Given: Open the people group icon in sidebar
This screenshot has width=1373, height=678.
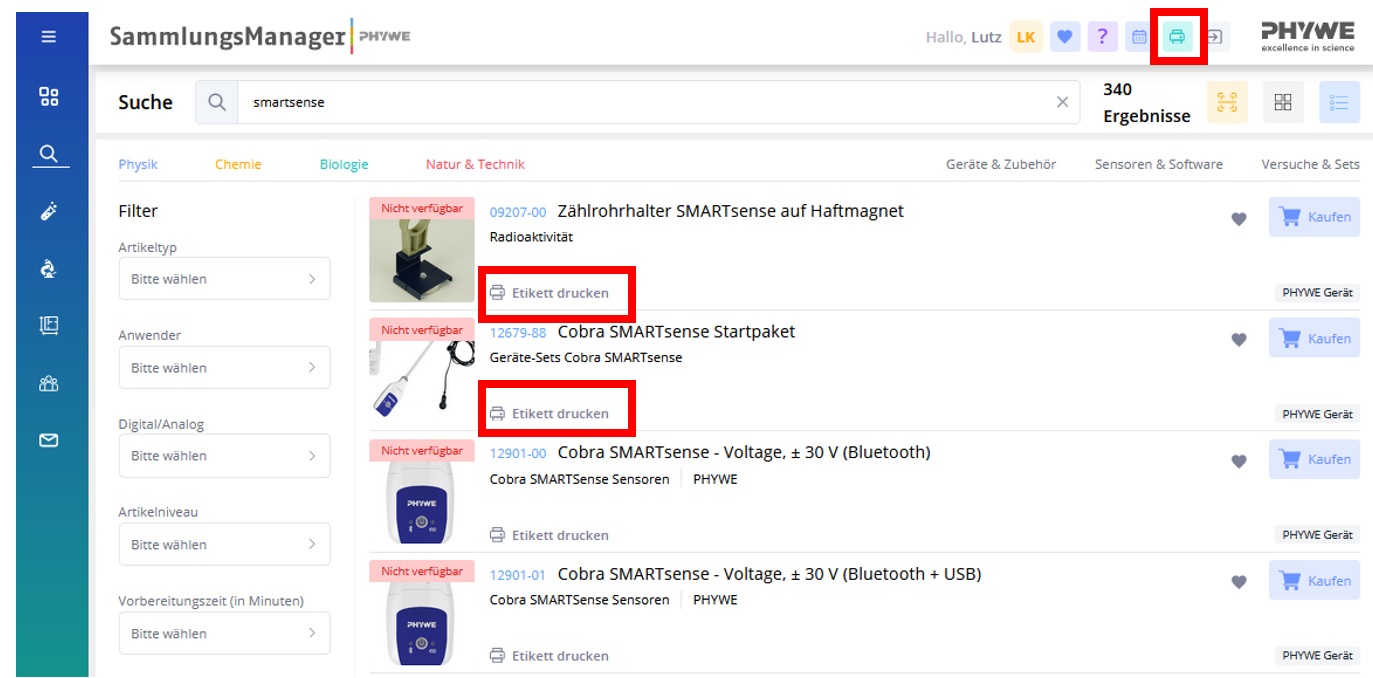Looking at the screenshot, I should pos(48,383).
